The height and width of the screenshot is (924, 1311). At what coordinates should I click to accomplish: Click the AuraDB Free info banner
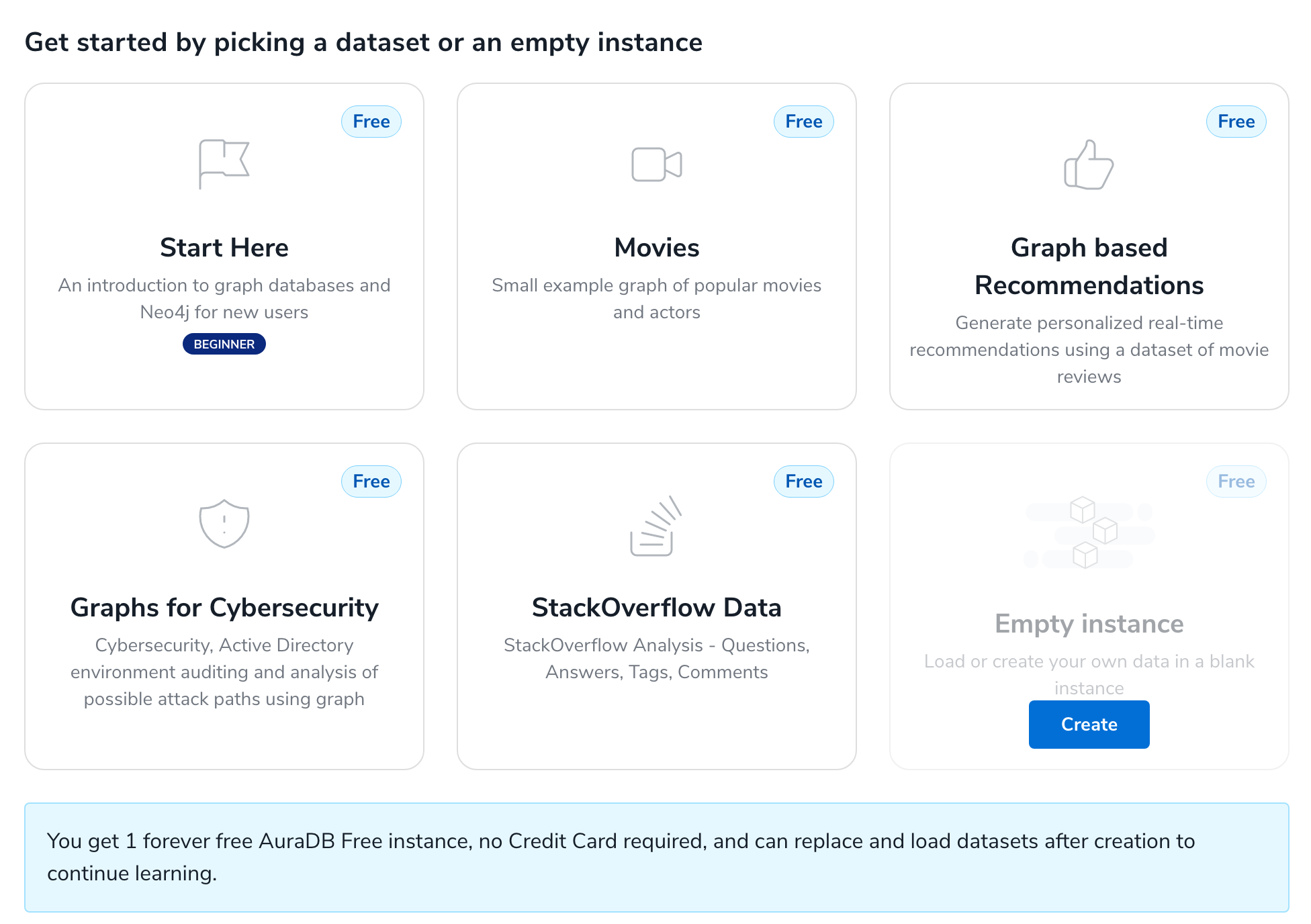click(x=656, y=857)
